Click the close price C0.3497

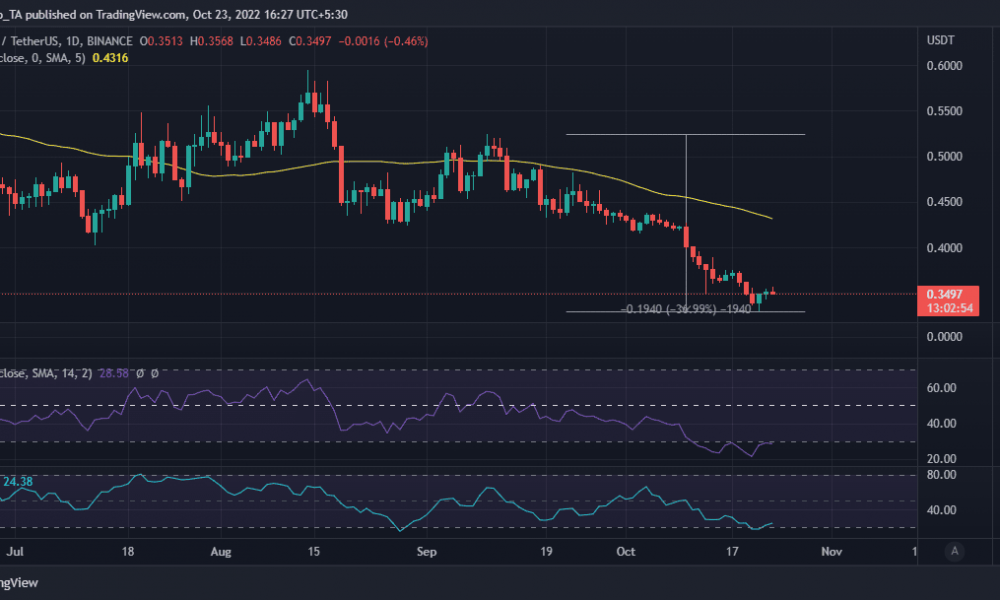[310, 41]
